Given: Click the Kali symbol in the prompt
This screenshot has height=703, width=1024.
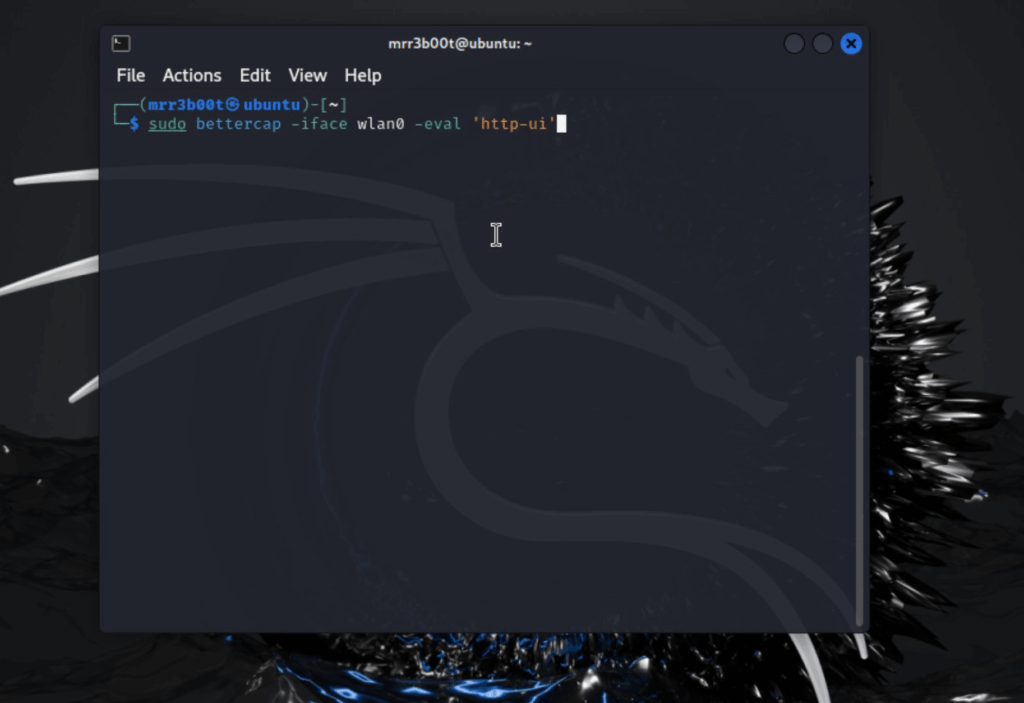Looking at the screenshot, I should 232,104.
